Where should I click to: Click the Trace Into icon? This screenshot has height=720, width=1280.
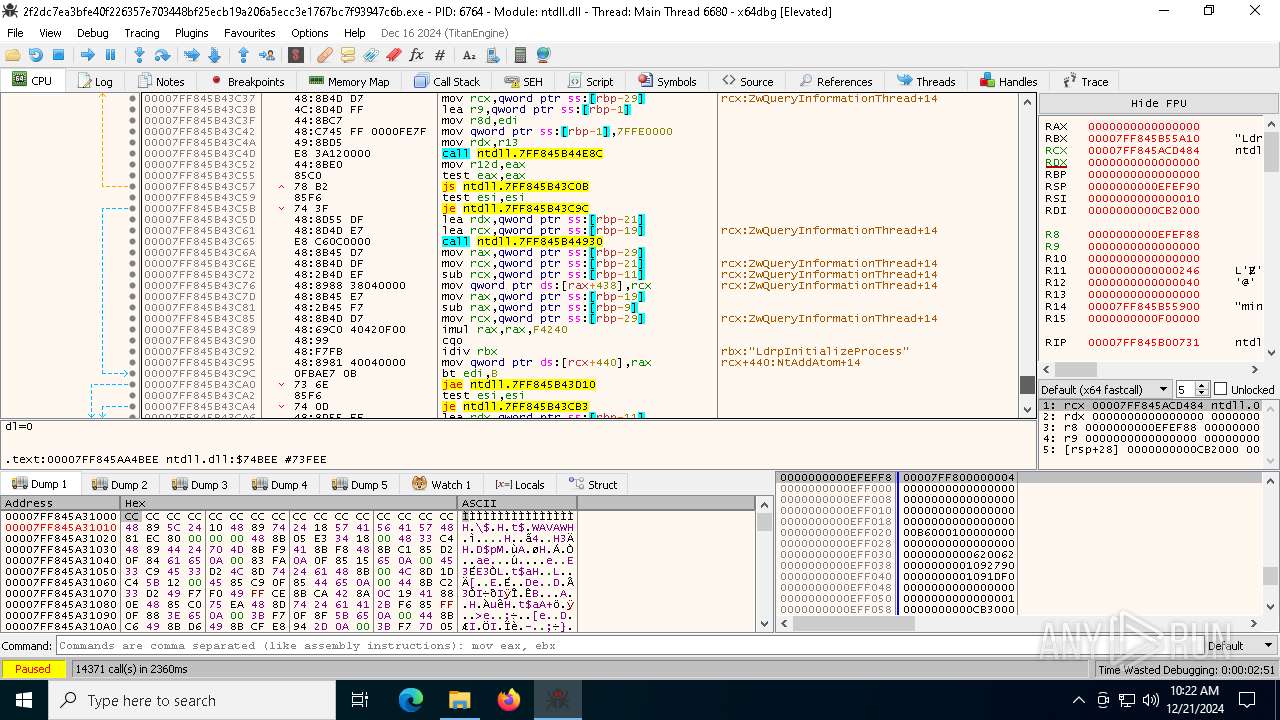click(191, 55)
